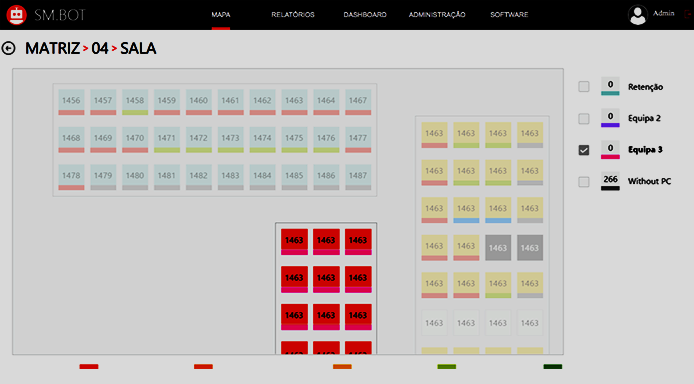Image resolution: width=694 pixels, height=384 pixels.
Task: Open the RELATÓRIOS menu
Action: 293,15
